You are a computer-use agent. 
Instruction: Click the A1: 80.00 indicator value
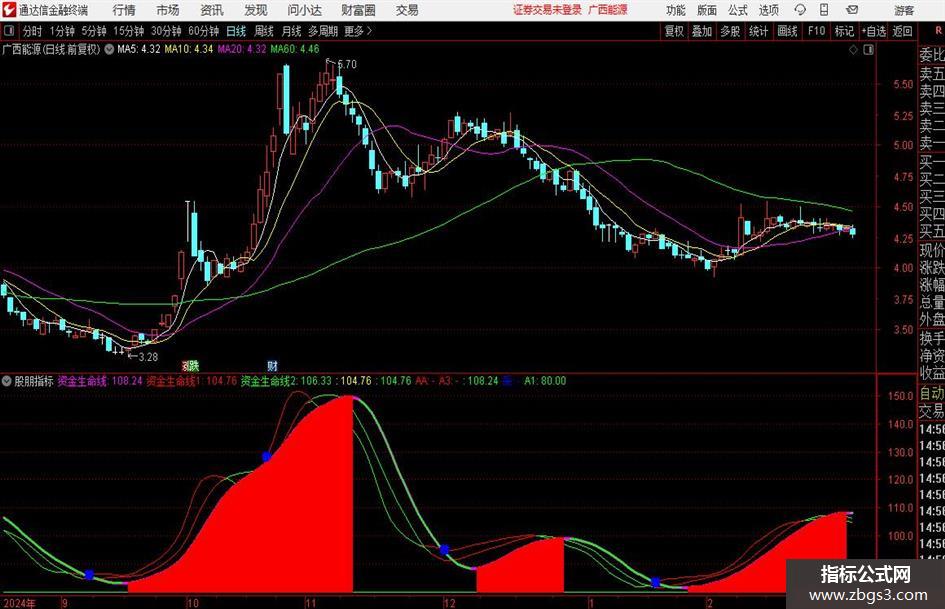point(545,381)
